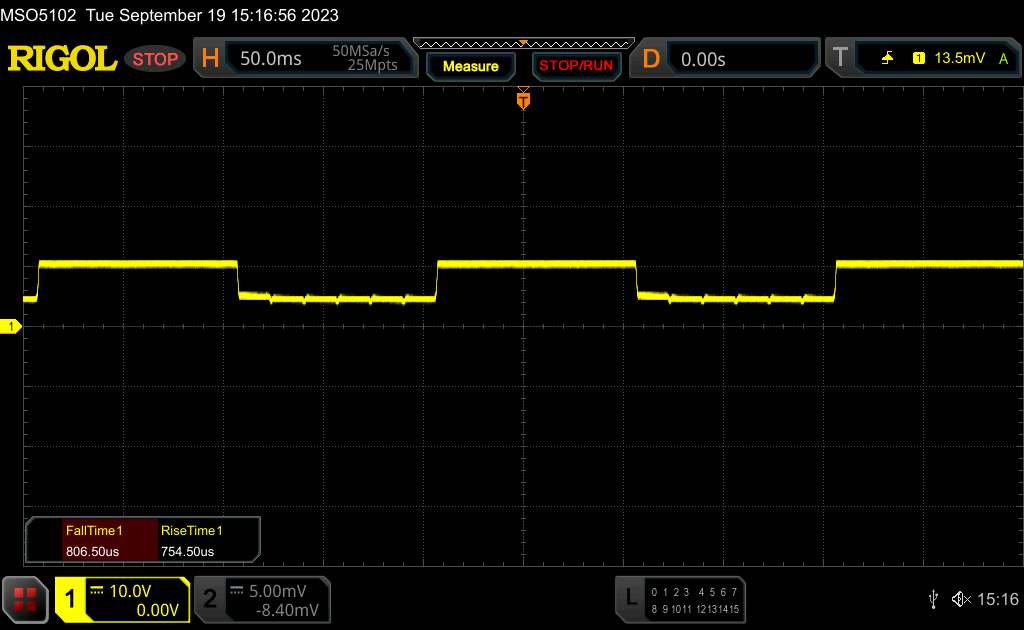Toggle channel 1 with 10.0V scale
Screen dimensions: 1024x630
122,599
